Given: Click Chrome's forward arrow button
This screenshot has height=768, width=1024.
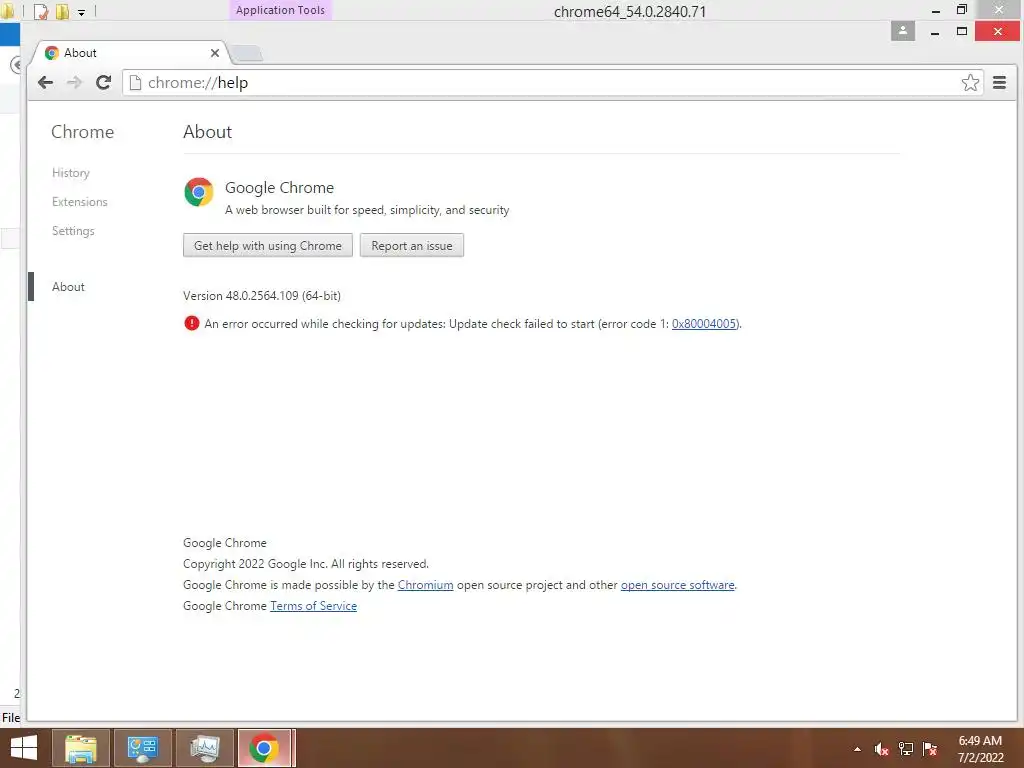Looking at the screenshot, I should (74, 82).
